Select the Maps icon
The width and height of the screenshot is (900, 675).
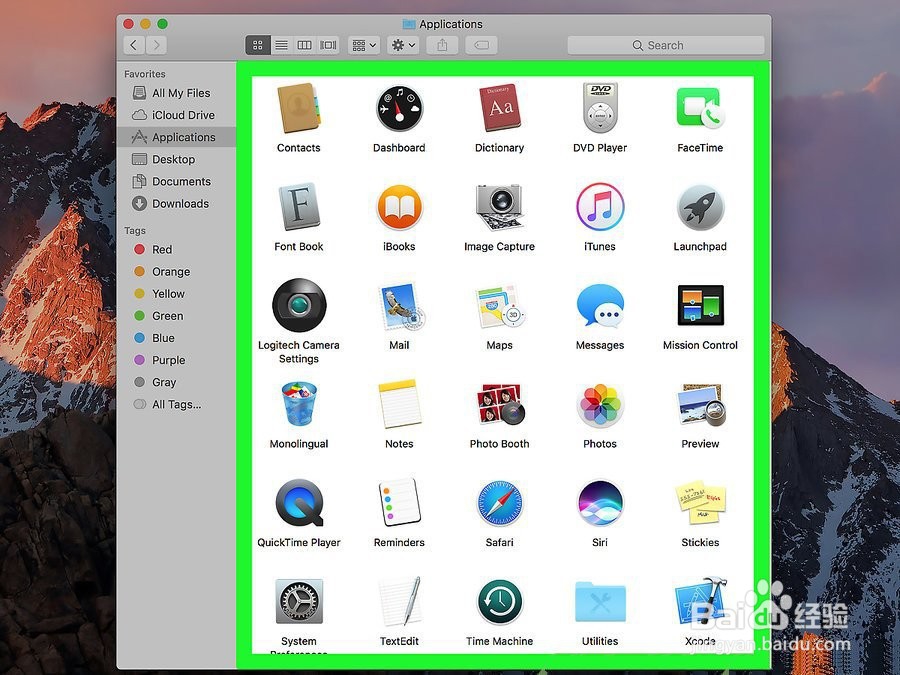(499, 306)
